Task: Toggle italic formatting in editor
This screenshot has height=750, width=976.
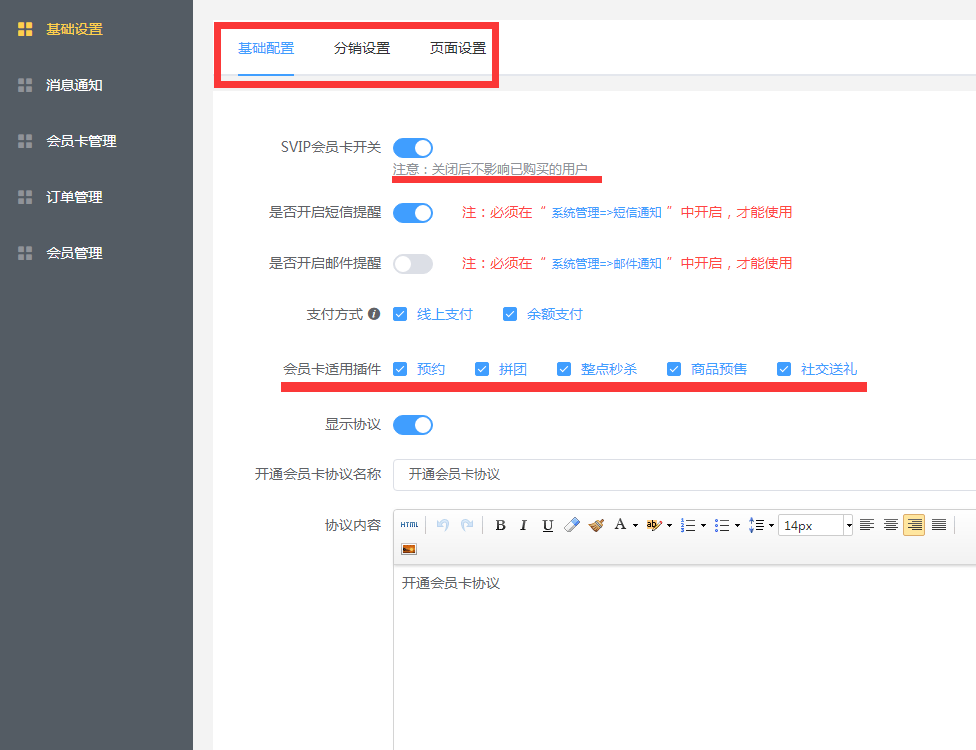Action: pos(523,525)
